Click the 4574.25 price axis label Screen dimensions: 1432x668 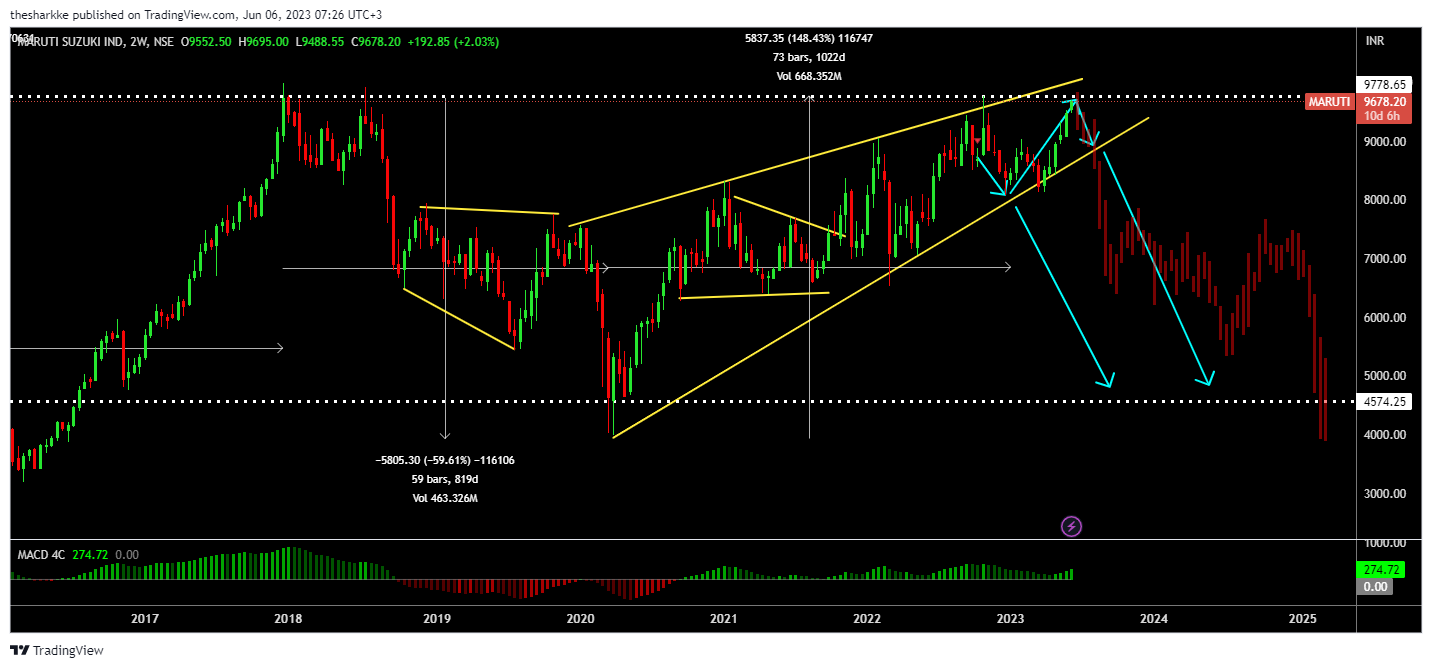(x=1384, y=402)
